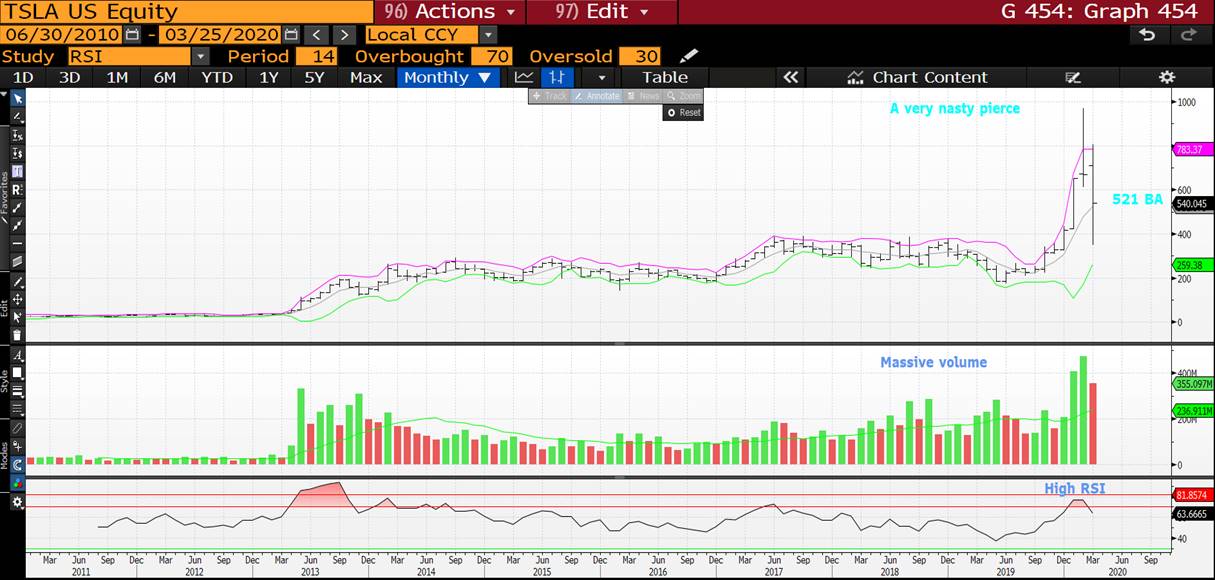Open left toolbar settings gear
This screenshot has height=580, width=1215.
click(x=17, y=502)
